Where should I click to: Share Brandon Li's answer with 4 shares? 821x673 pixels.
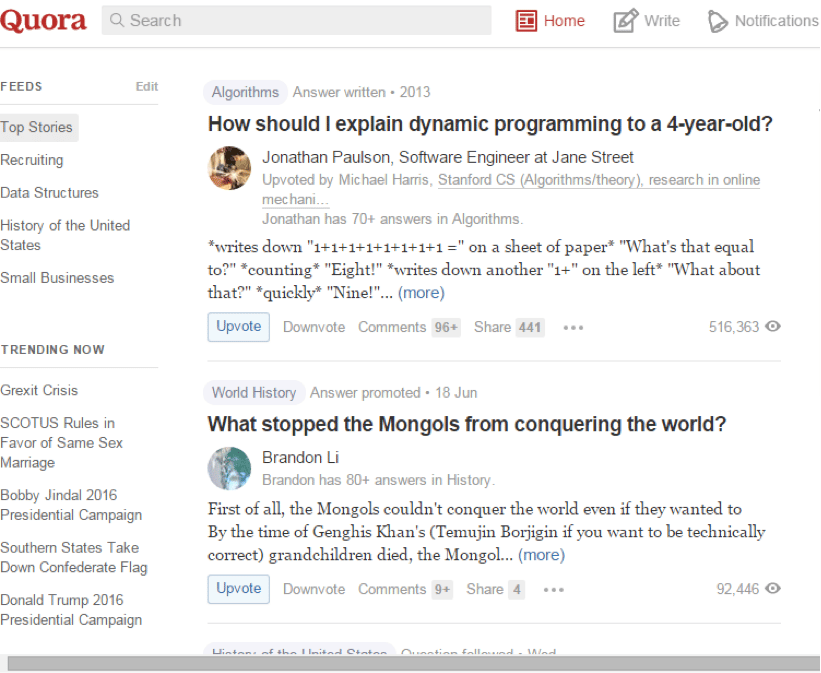pos(495,589)
